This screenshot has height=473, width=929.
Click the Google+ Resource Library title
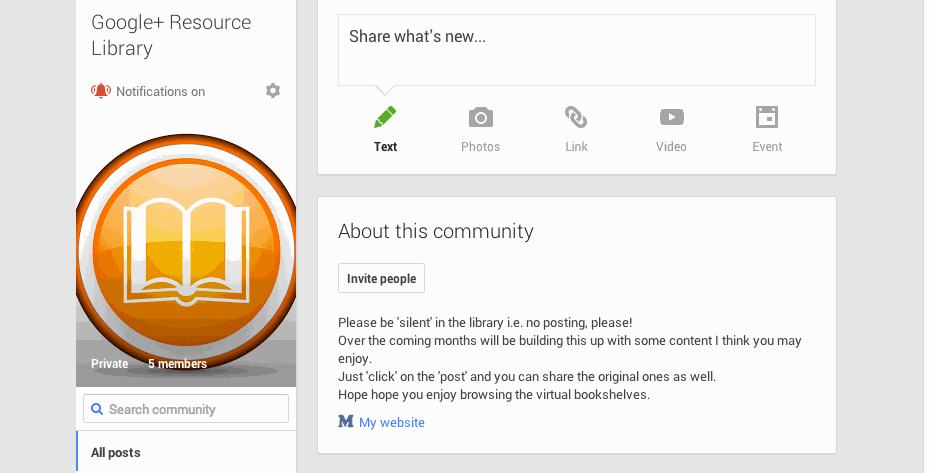[171, 35]
